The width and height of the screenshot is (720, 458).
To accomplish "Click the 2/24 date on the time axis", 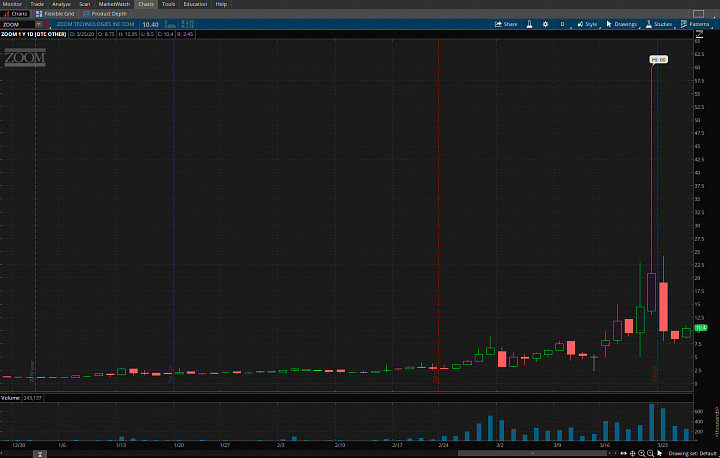I will pos(443,445).
